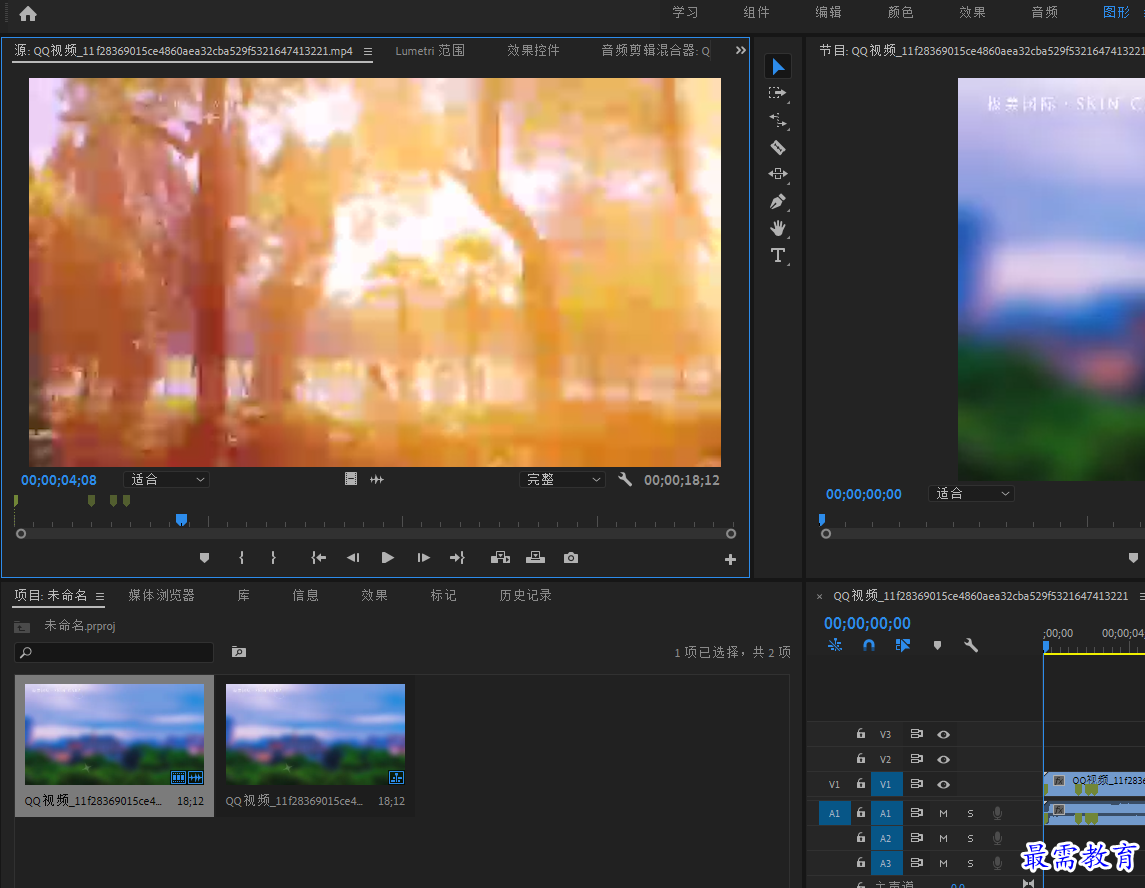Open the Effect Controls tab
Viewport: 1145px width, 888px height.
(533, 50)
